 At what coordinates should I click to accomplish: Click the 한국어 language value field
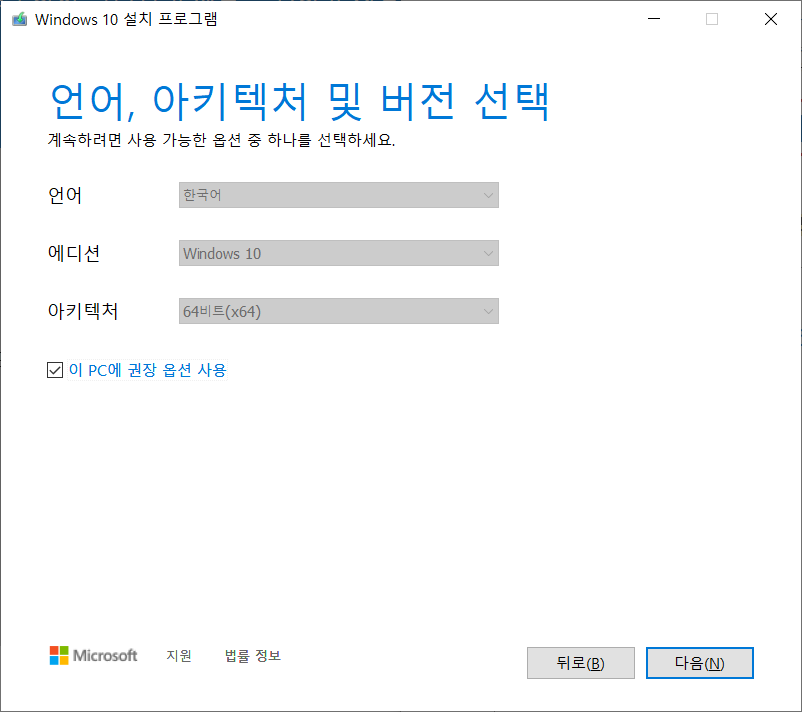(338, 194)
